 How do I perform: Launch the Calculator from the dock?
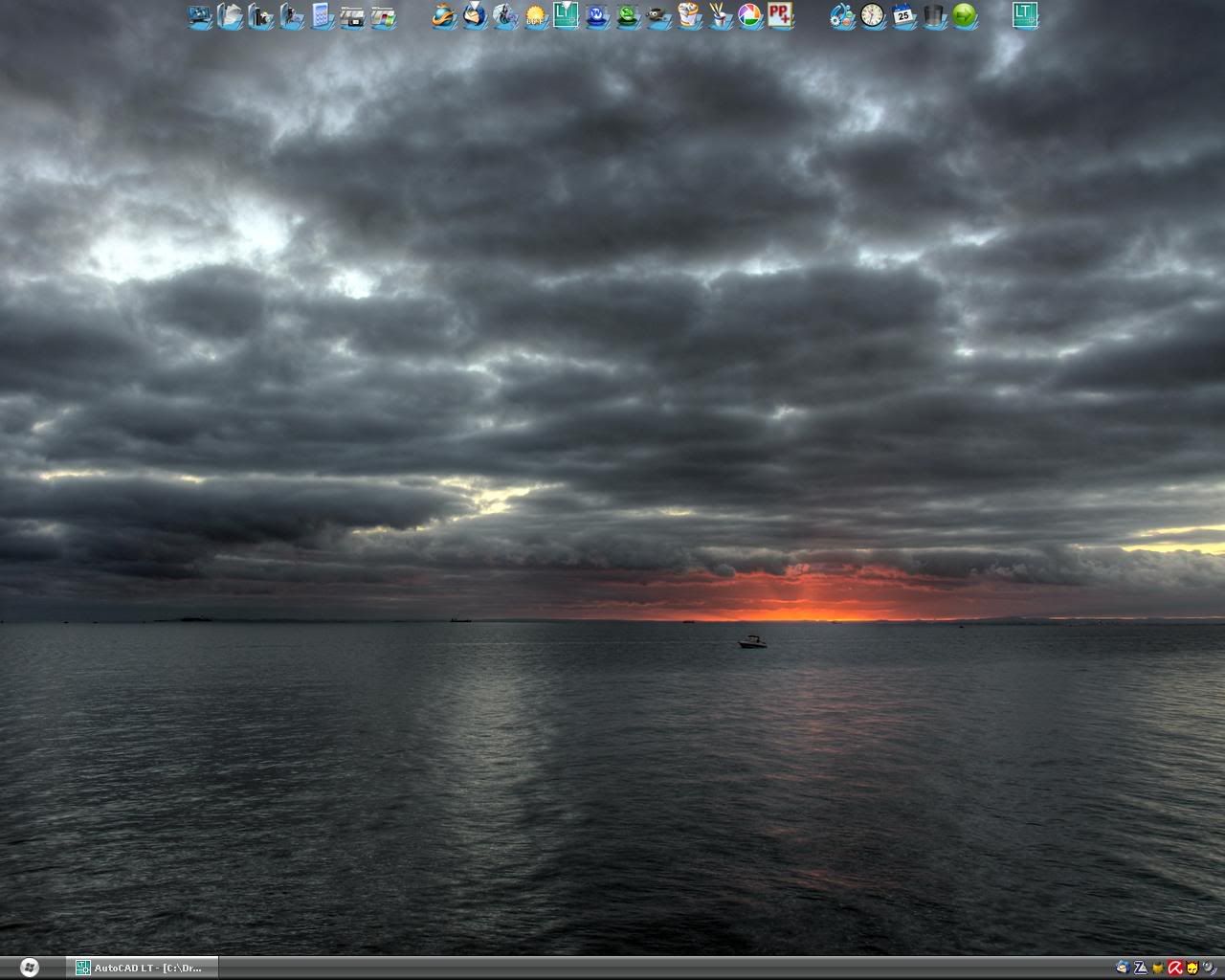323,15
